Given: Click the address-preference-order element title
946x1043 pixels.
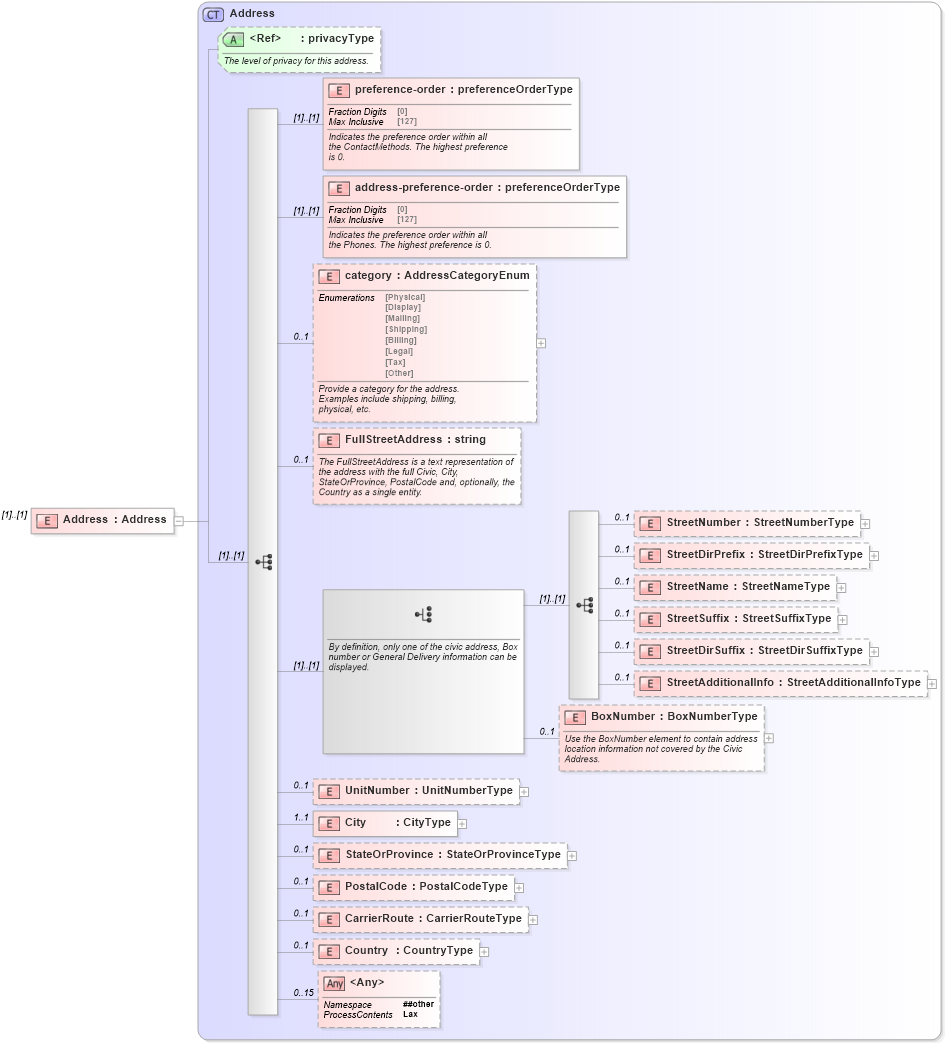Looking at the screenshot, I should pyautogui.click(x=486, y=187).
